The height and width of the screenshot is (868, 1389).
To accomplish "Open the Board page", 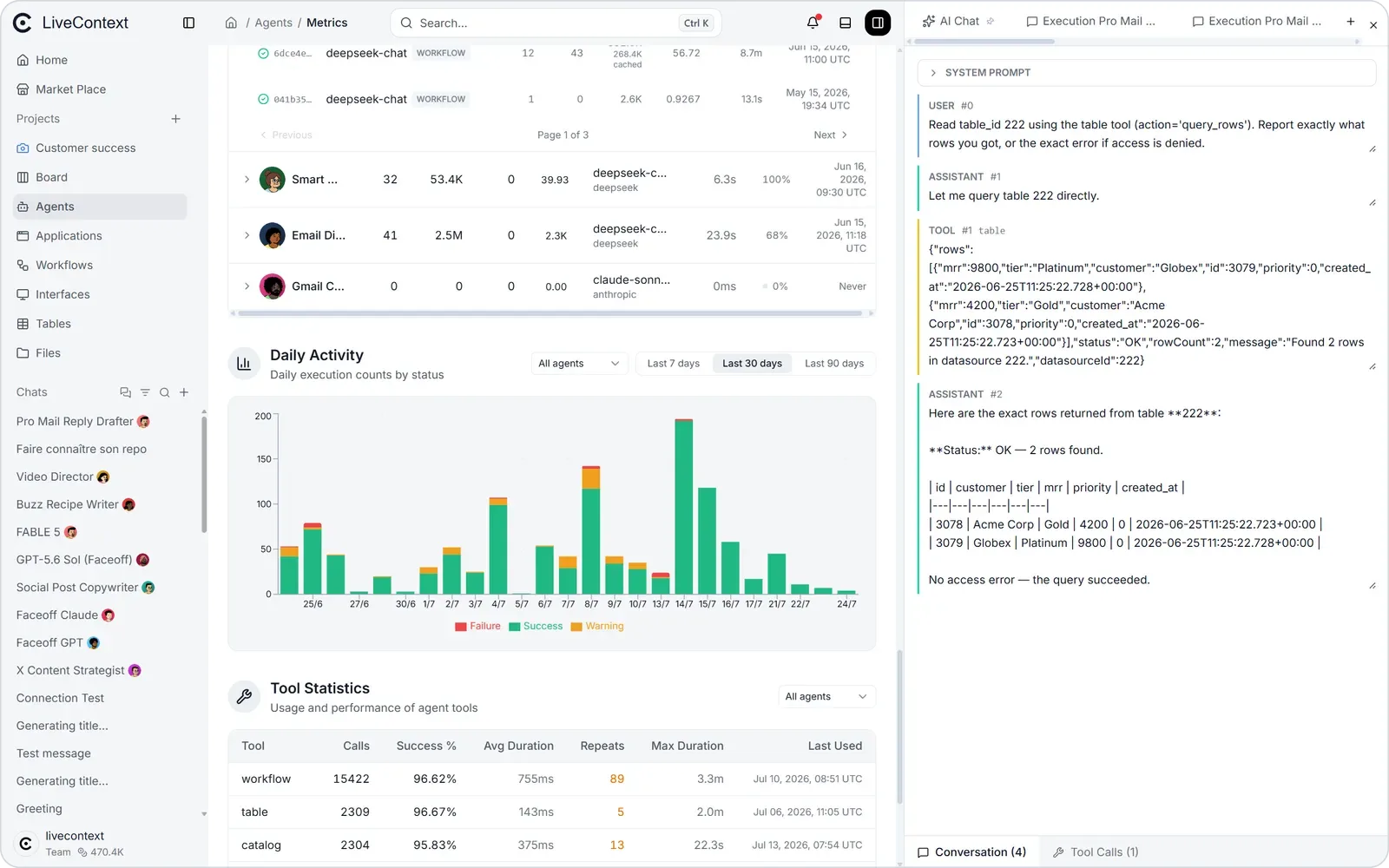I will click(x=100, y=177).
